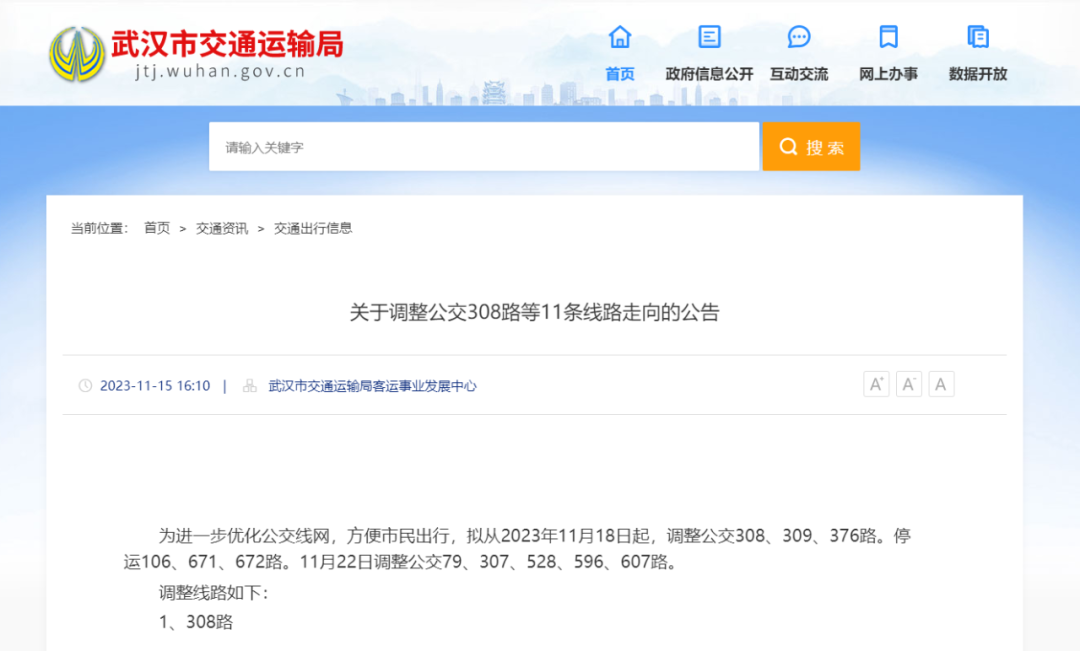Decrease font size with the A⁻ button

point(909,383)
